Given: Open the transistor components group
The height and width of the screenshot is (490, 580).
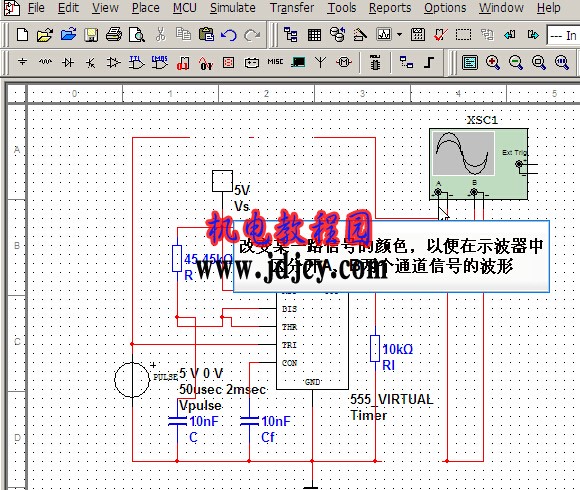Looking at the screenshot, I should point(91,62).
